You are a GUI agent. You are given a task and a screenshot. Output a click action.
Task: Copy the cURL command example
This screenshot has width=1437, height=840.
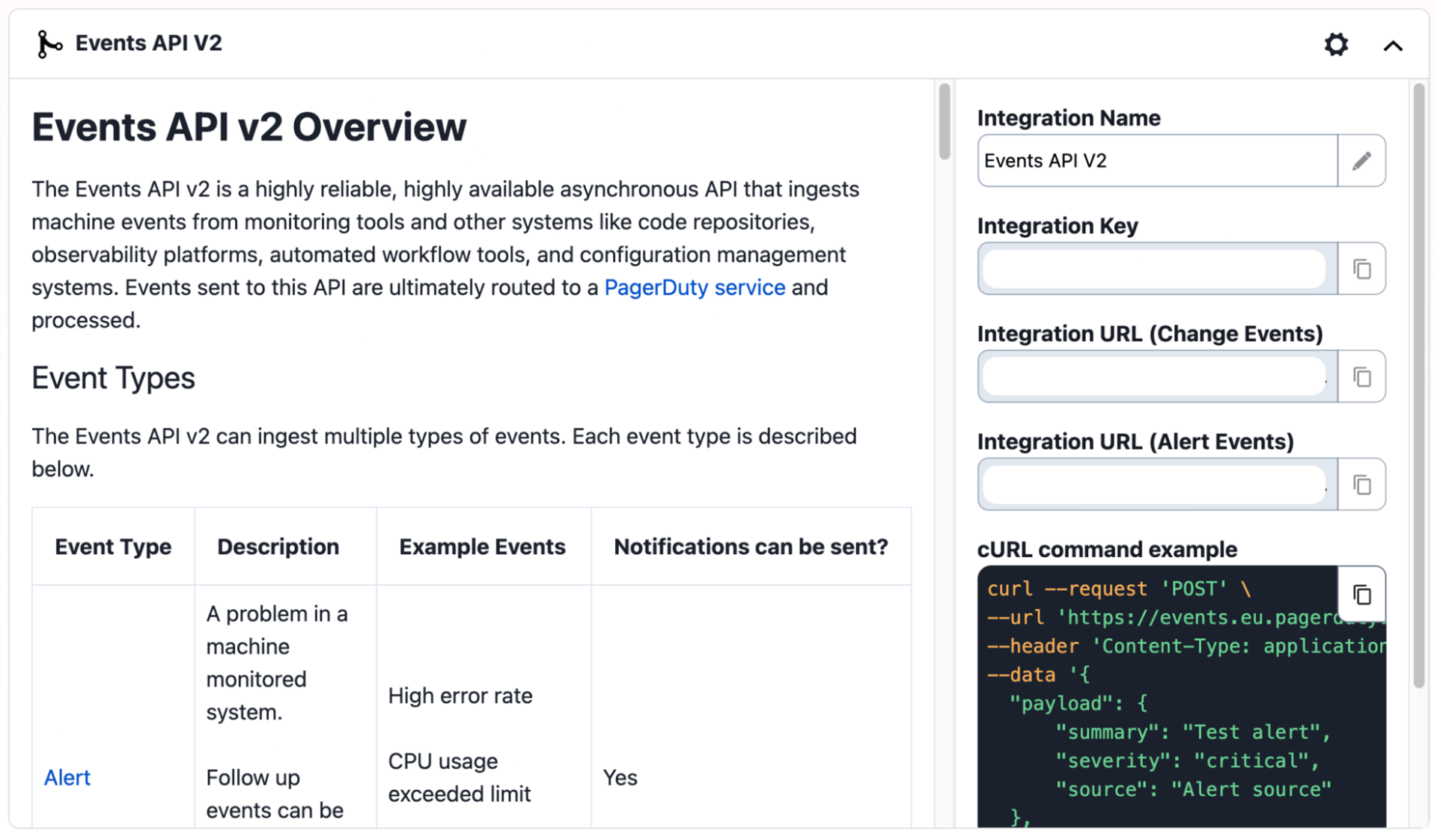(1362, 594)
